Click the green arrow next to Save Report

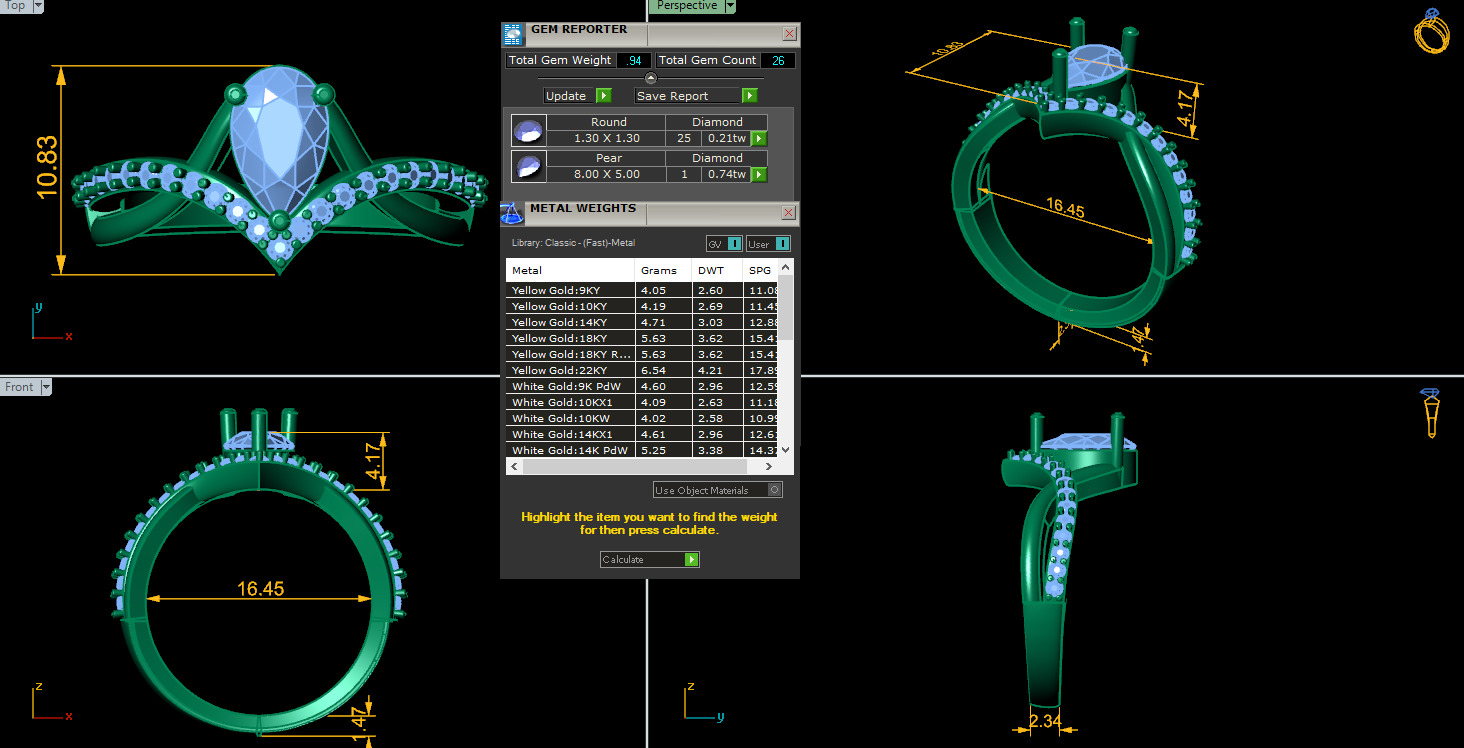pyautogui.click(x=750, y=96)
